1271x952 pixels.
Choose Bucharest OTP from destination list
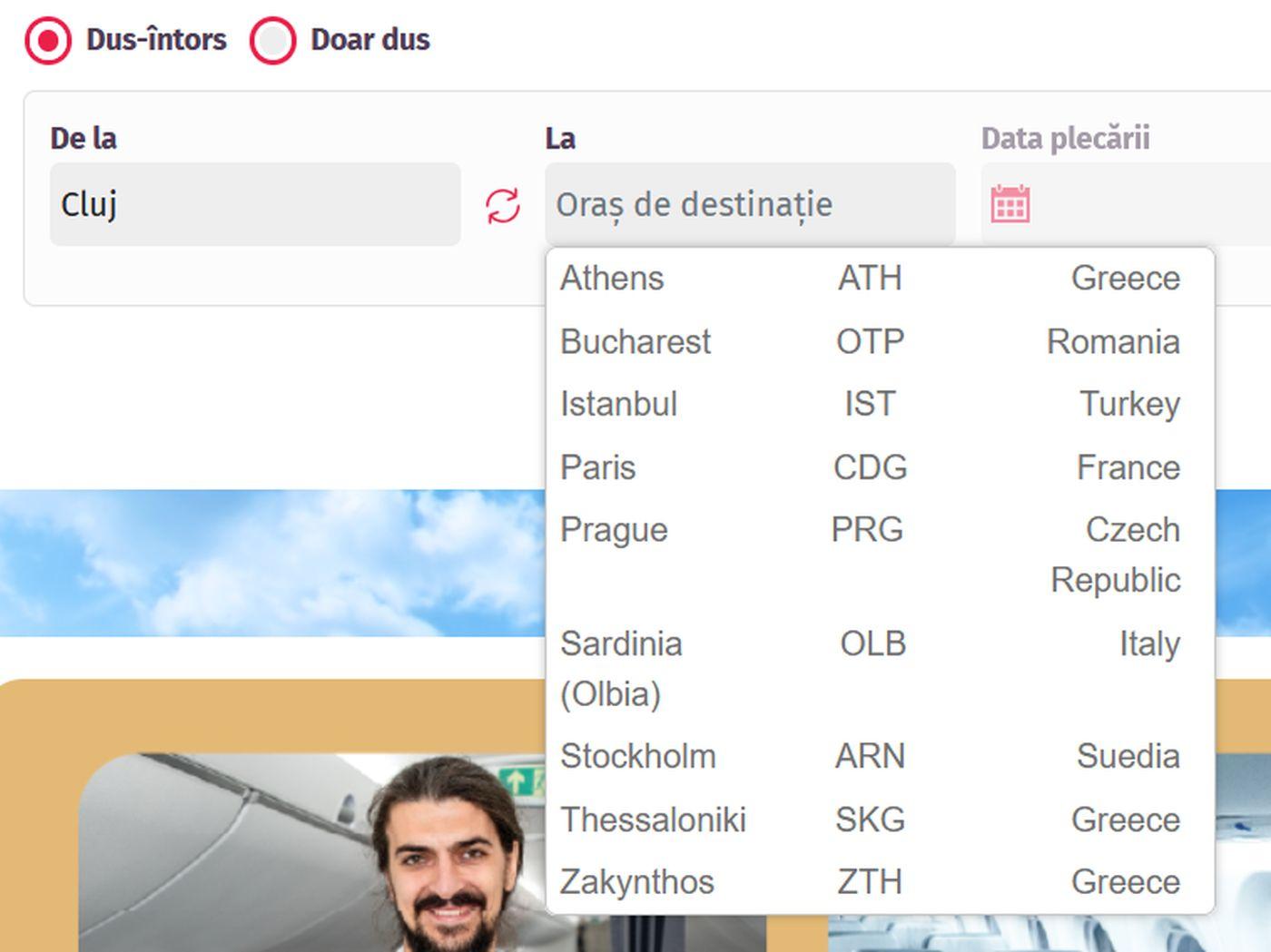869,342
